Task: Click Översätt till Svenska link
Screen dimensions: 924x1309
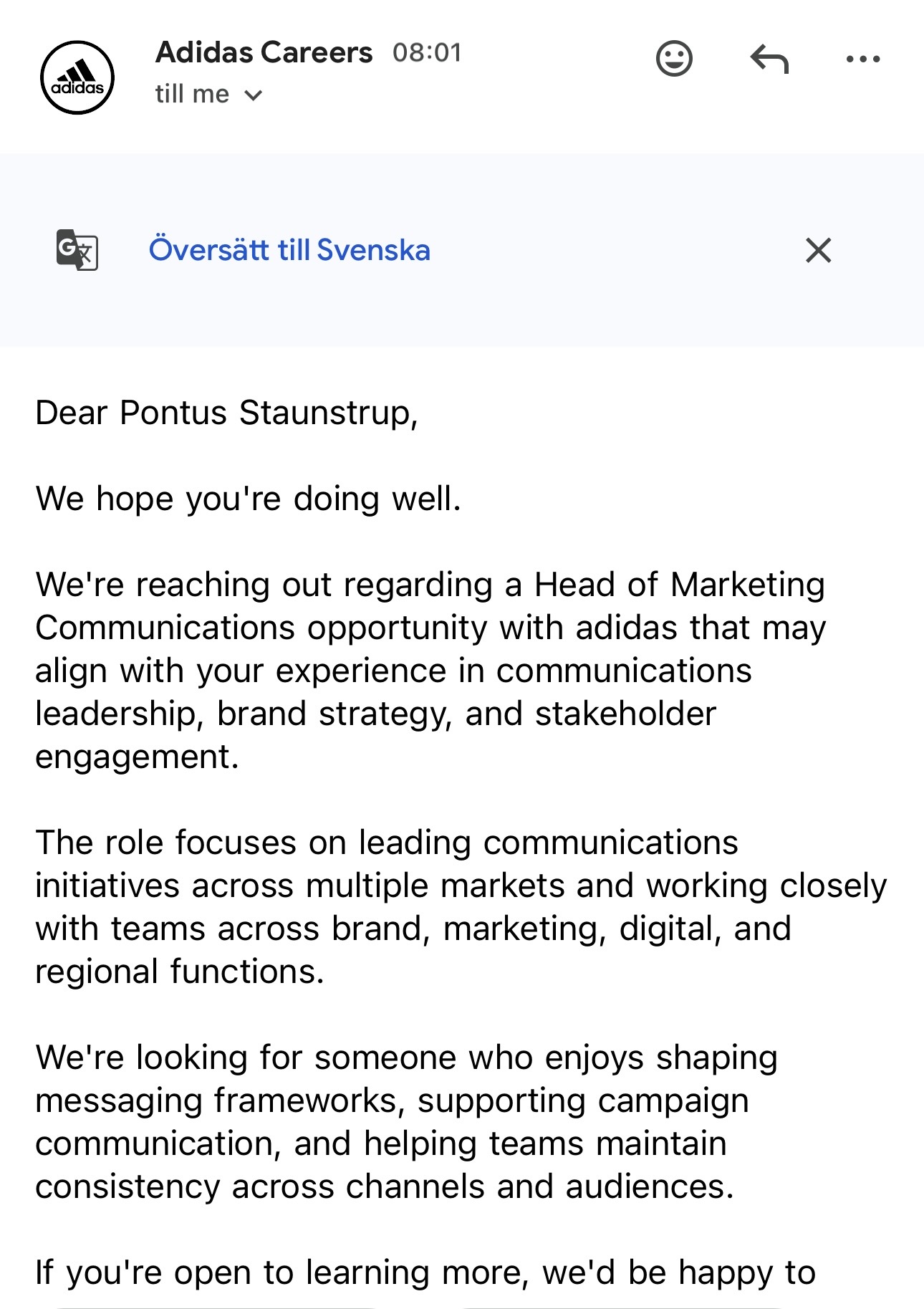Action: [289, 250]
